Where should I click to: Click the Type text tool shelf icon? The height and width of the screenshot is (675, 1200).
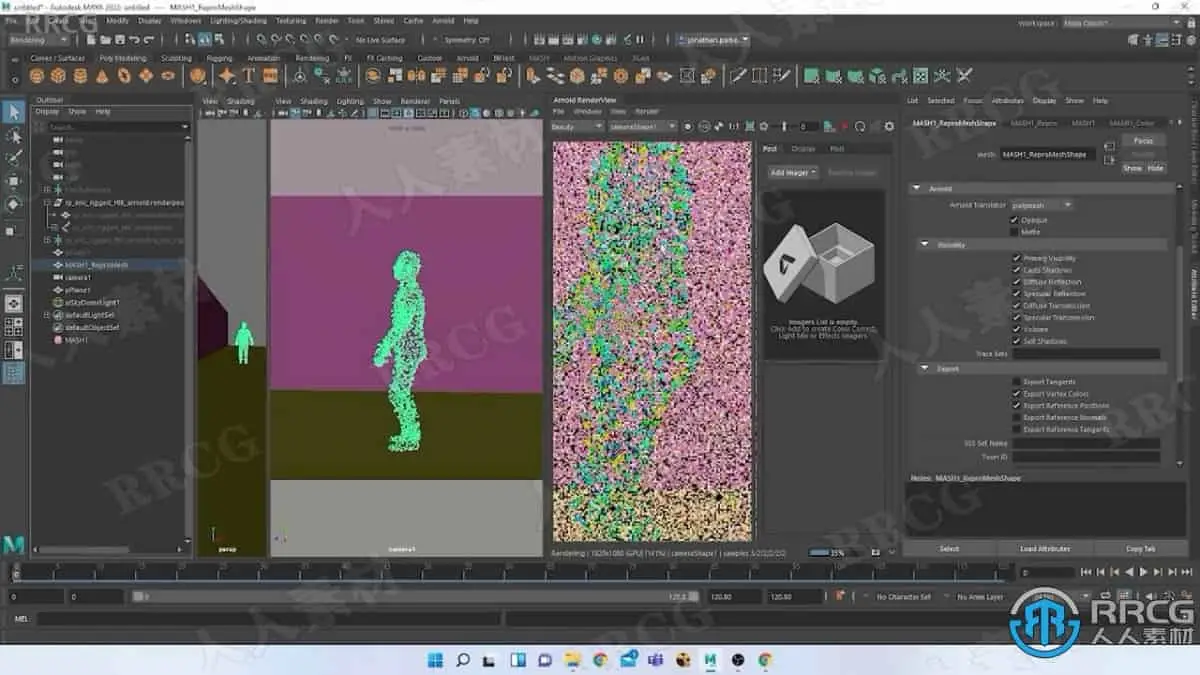pos(248,76)
